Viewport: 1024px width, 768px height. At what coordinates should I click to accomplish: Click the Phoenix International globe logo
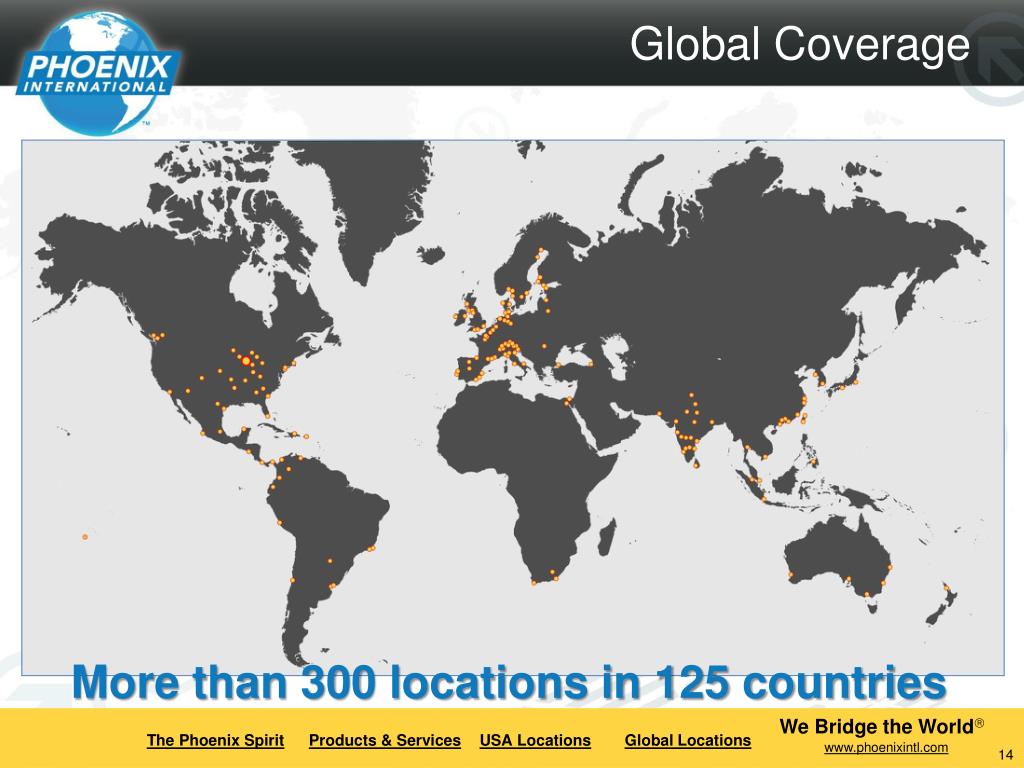point(98,72)
